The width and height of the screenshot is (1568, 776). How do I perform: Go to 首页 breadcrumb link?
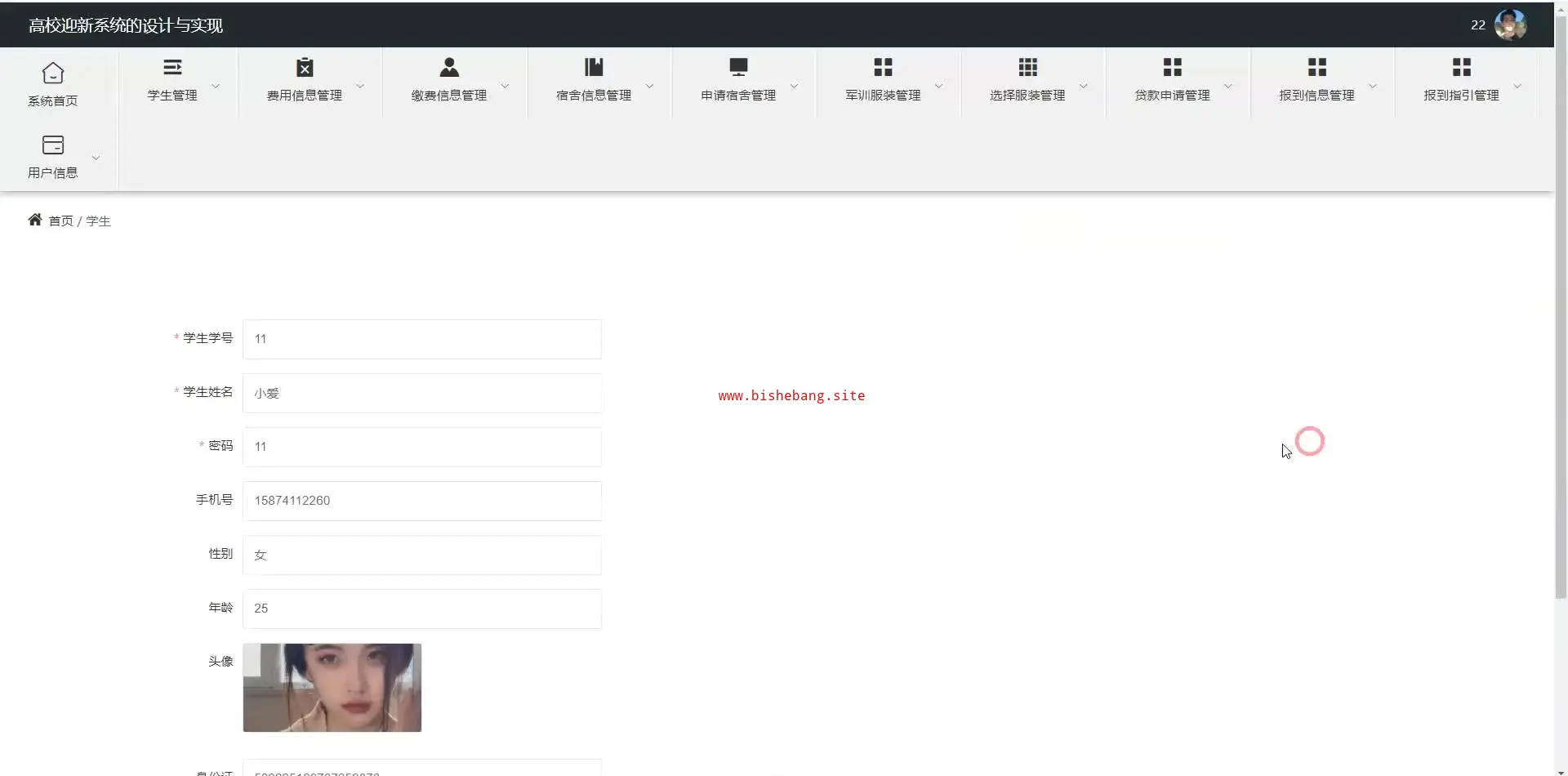(61, 221)
